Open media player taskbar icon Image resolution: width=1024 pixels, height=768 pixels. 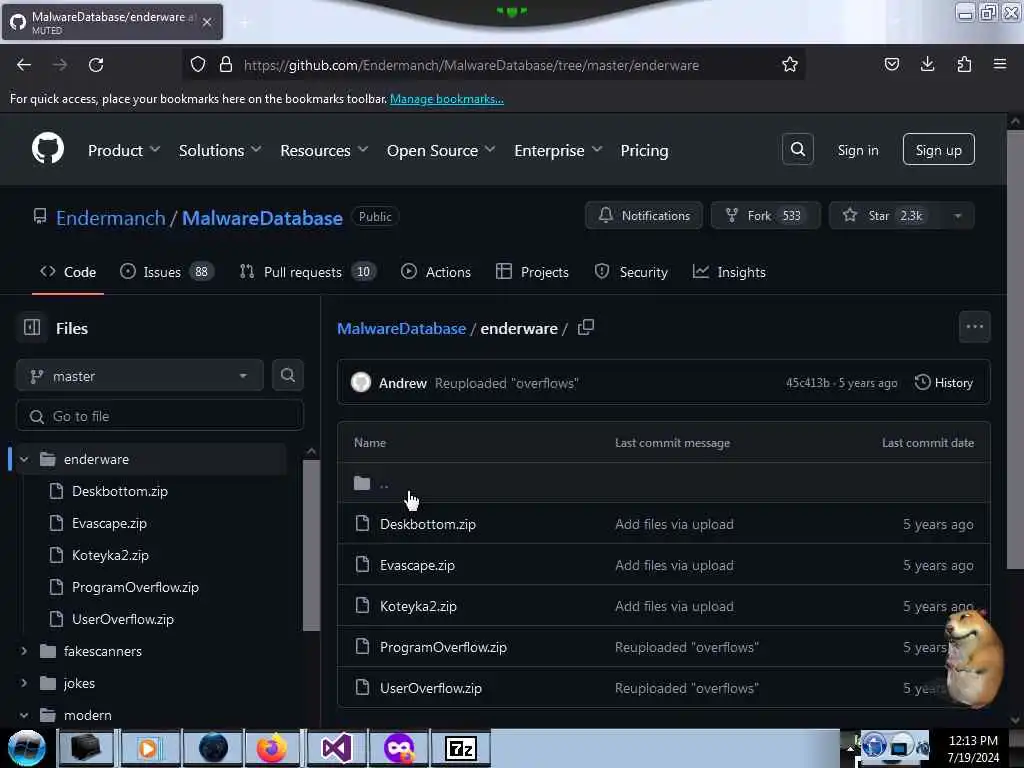148,748
